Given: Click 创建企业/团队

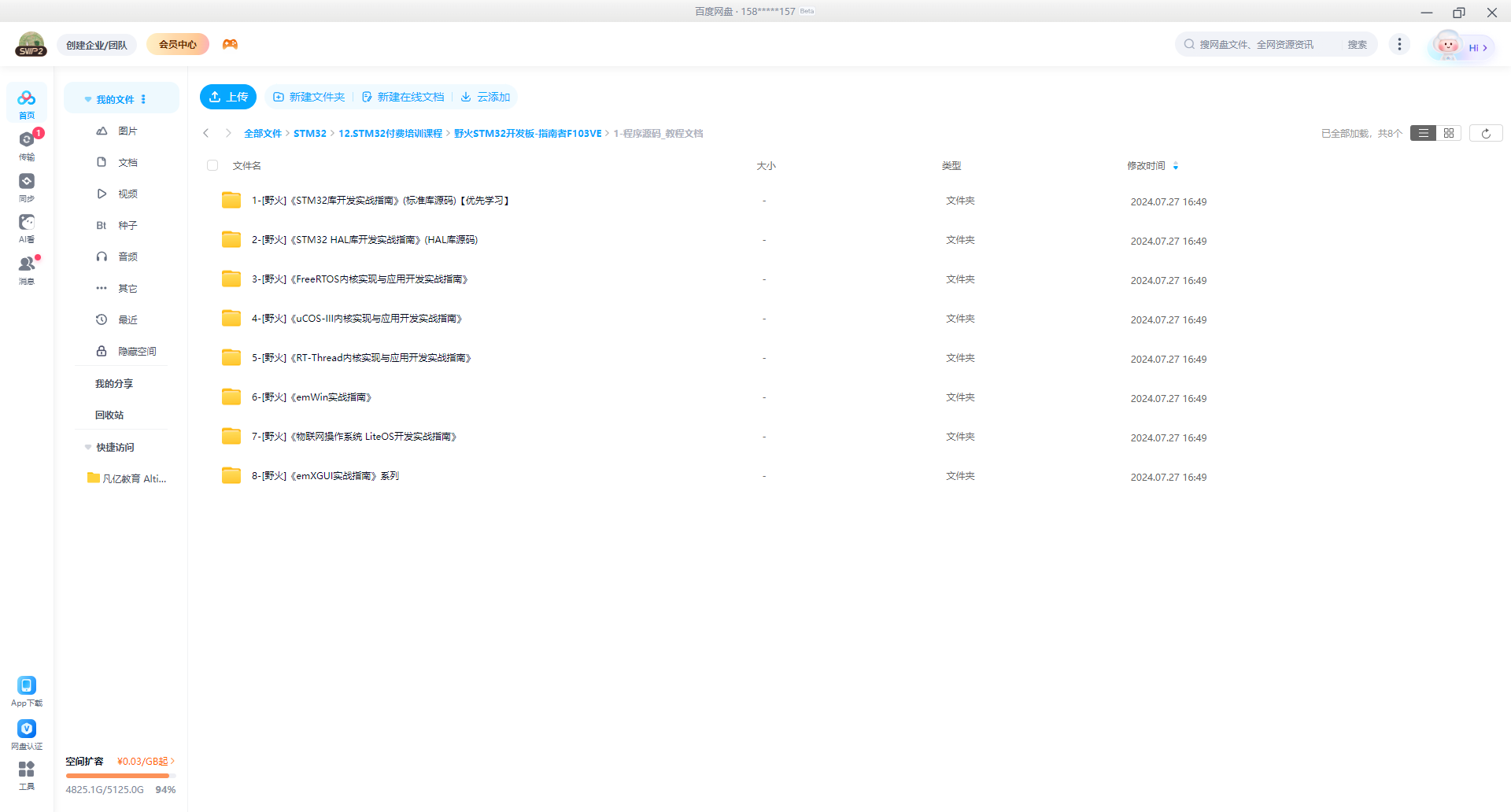Looking at the screenshot, I should click(x=97, y=45).
